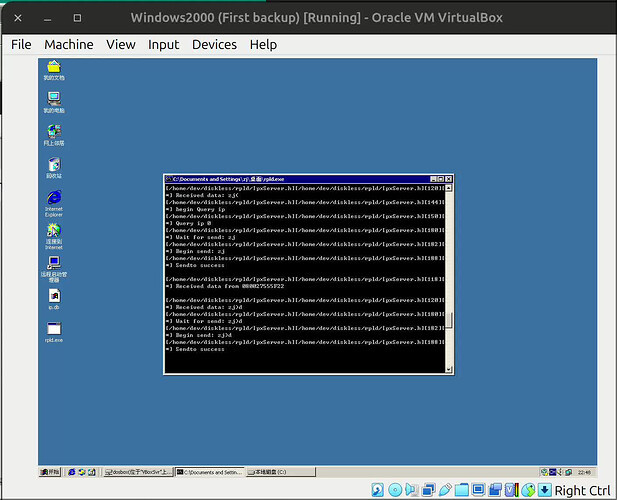617x500 pixels.
Task: Click the mouse integration status icon
Action: point(528,490)
